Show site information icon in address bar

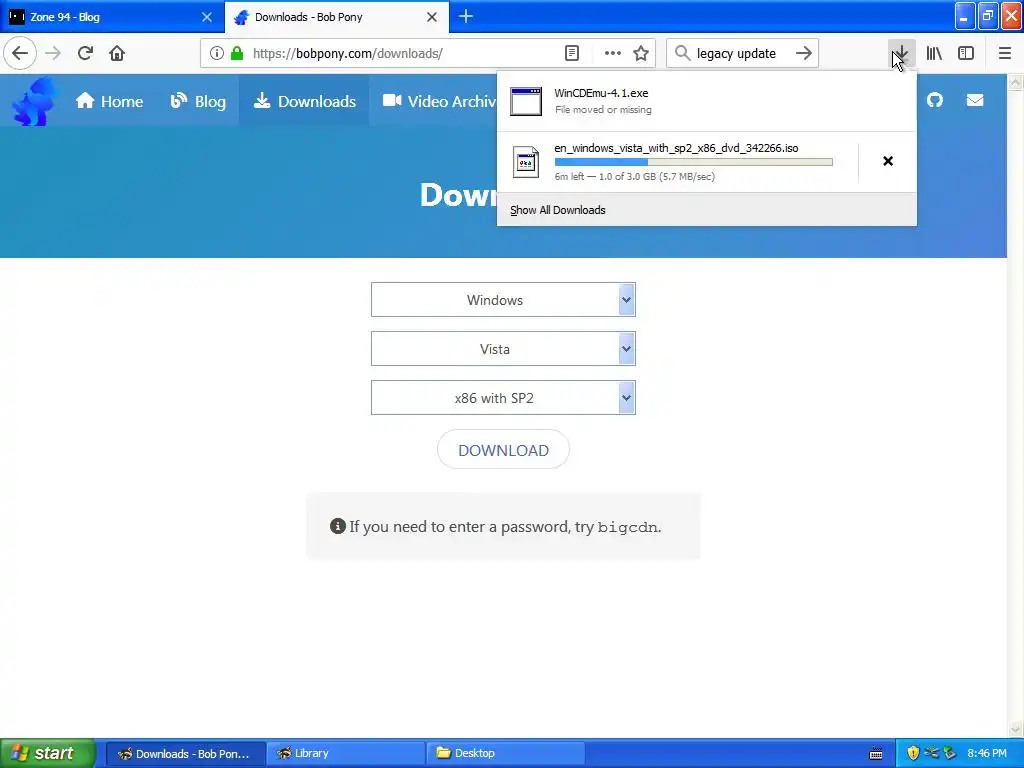[217, 53]
